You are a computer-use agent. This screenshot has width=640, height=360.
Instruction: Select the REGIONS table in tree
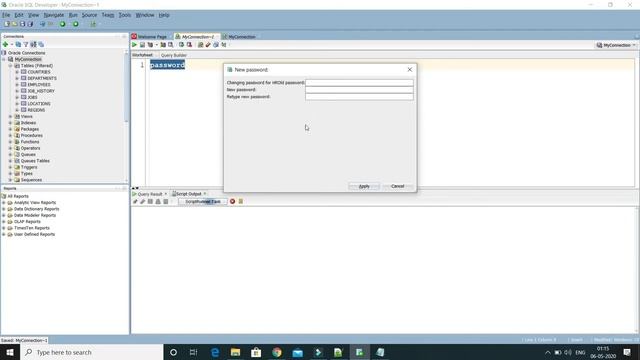click(36, 110)
